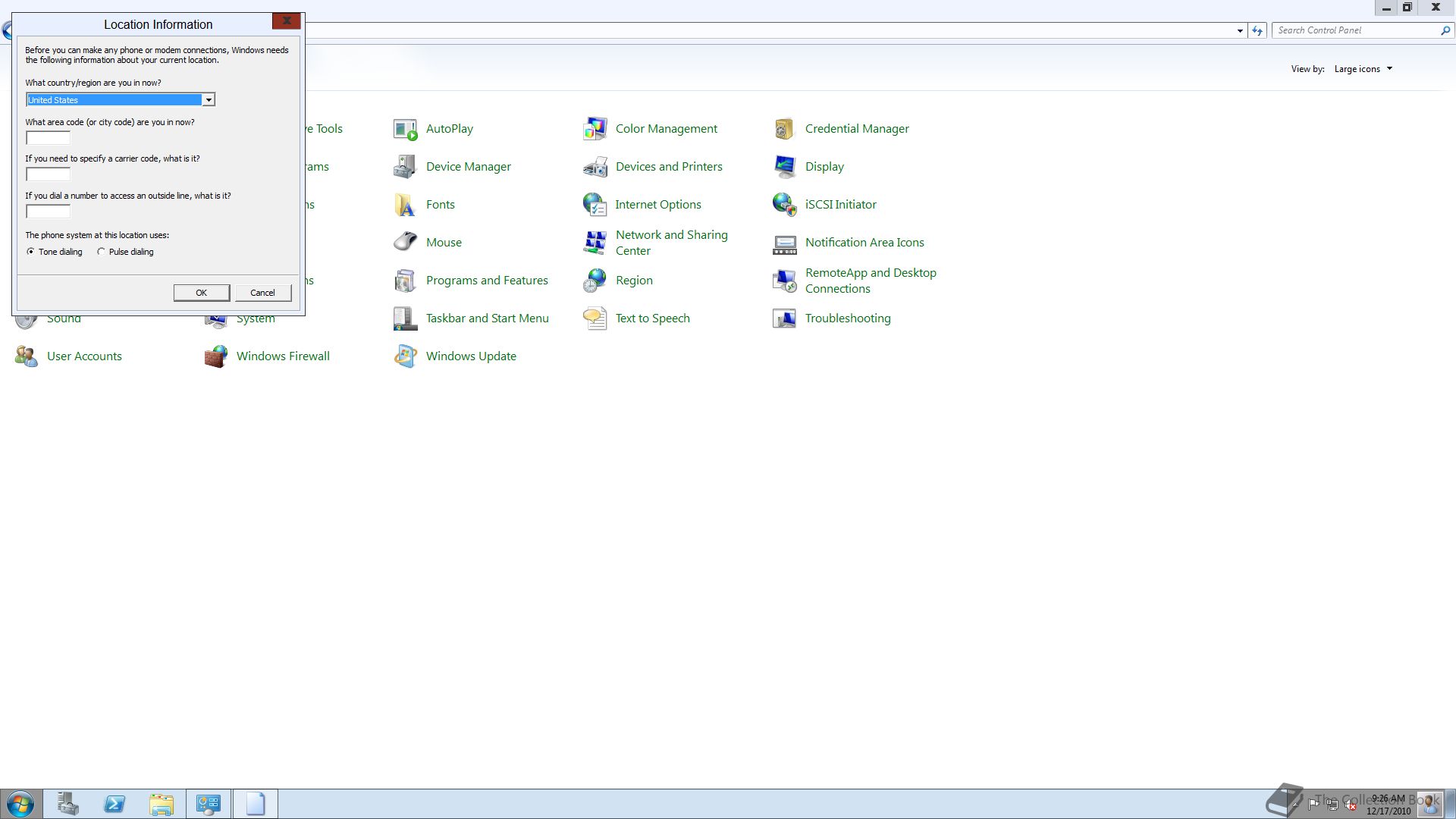Click the Action Center flag tray icon
Viewport: 1456px width, 819px height.
(1313, 805)
